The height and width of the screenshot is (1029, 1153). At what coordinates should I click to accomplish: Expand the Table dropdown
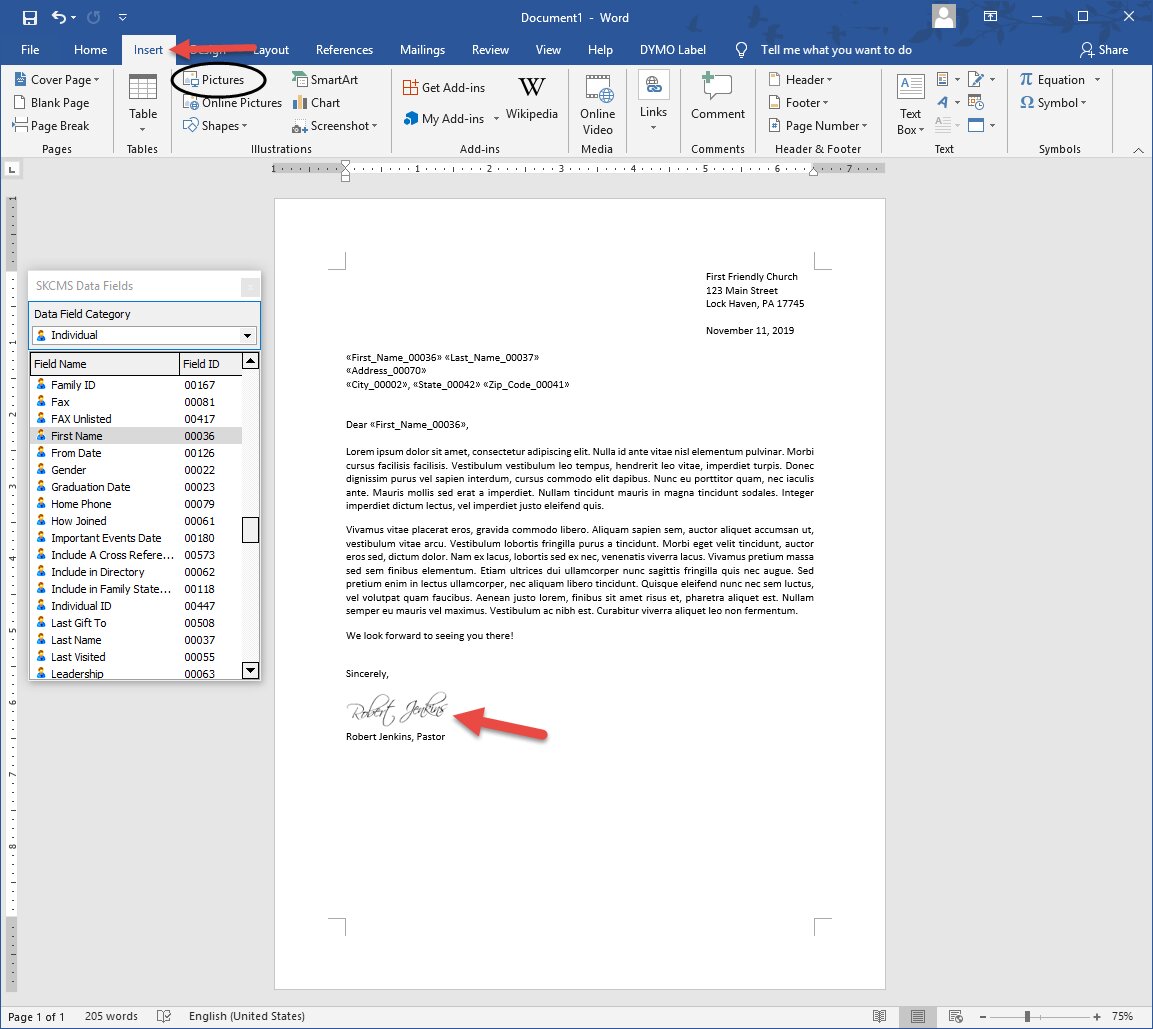pos(143,128)
